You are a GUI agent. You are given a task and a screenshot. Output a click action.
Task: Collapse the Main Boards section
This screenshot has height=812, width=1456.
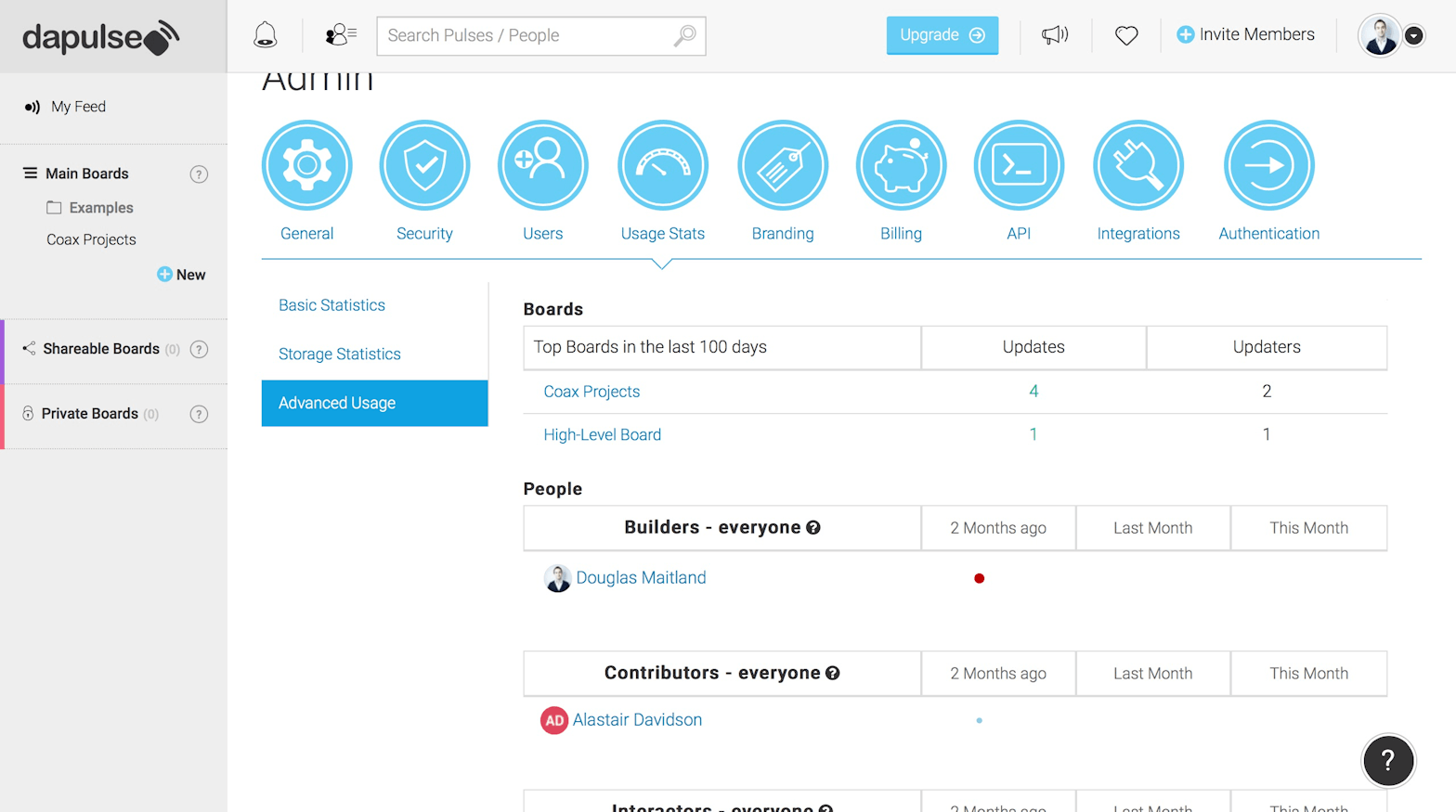click(x=31, y=174)
